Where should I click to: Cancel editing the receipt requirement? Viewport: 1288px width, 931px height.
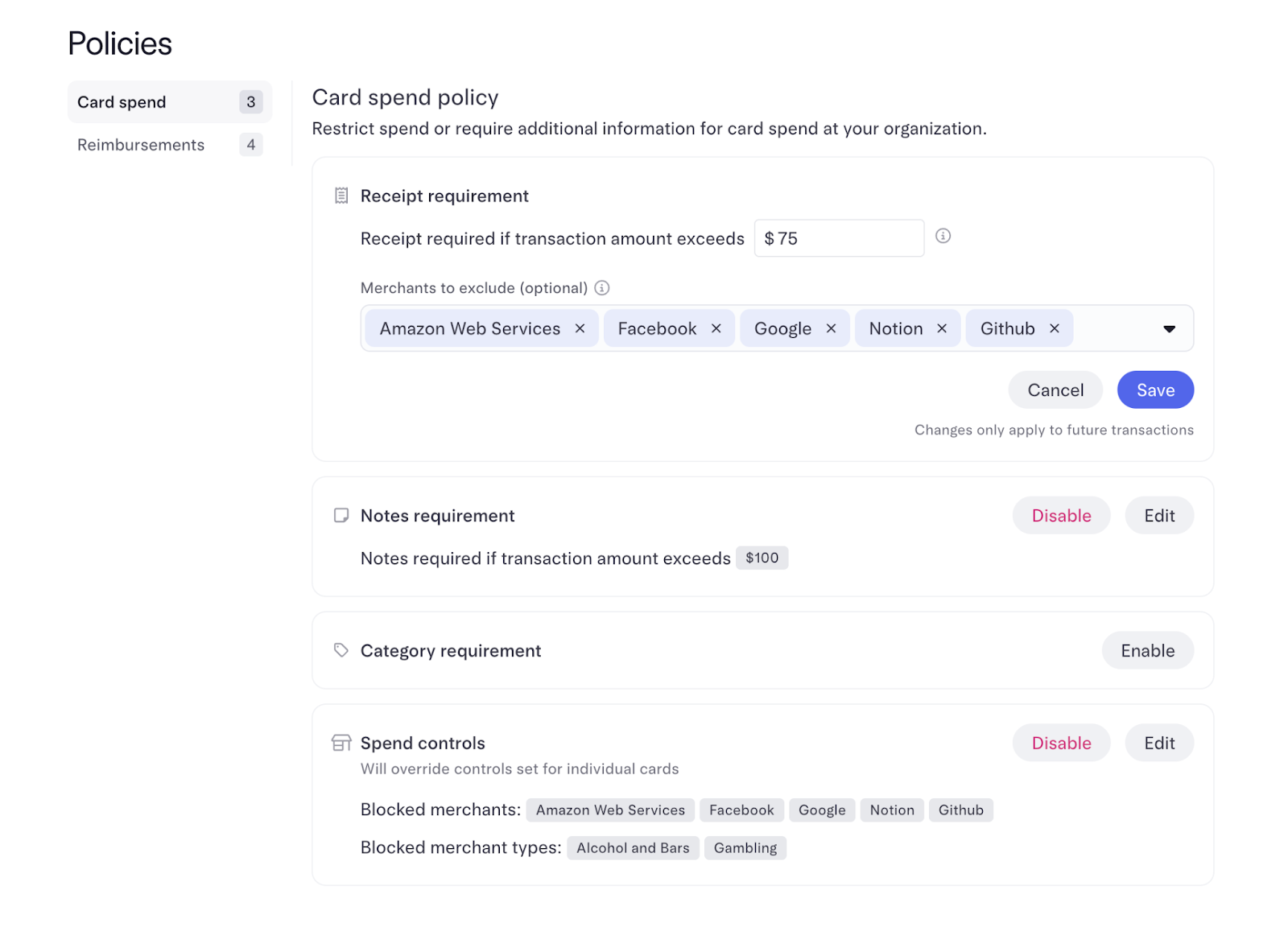pos(1055,389)
